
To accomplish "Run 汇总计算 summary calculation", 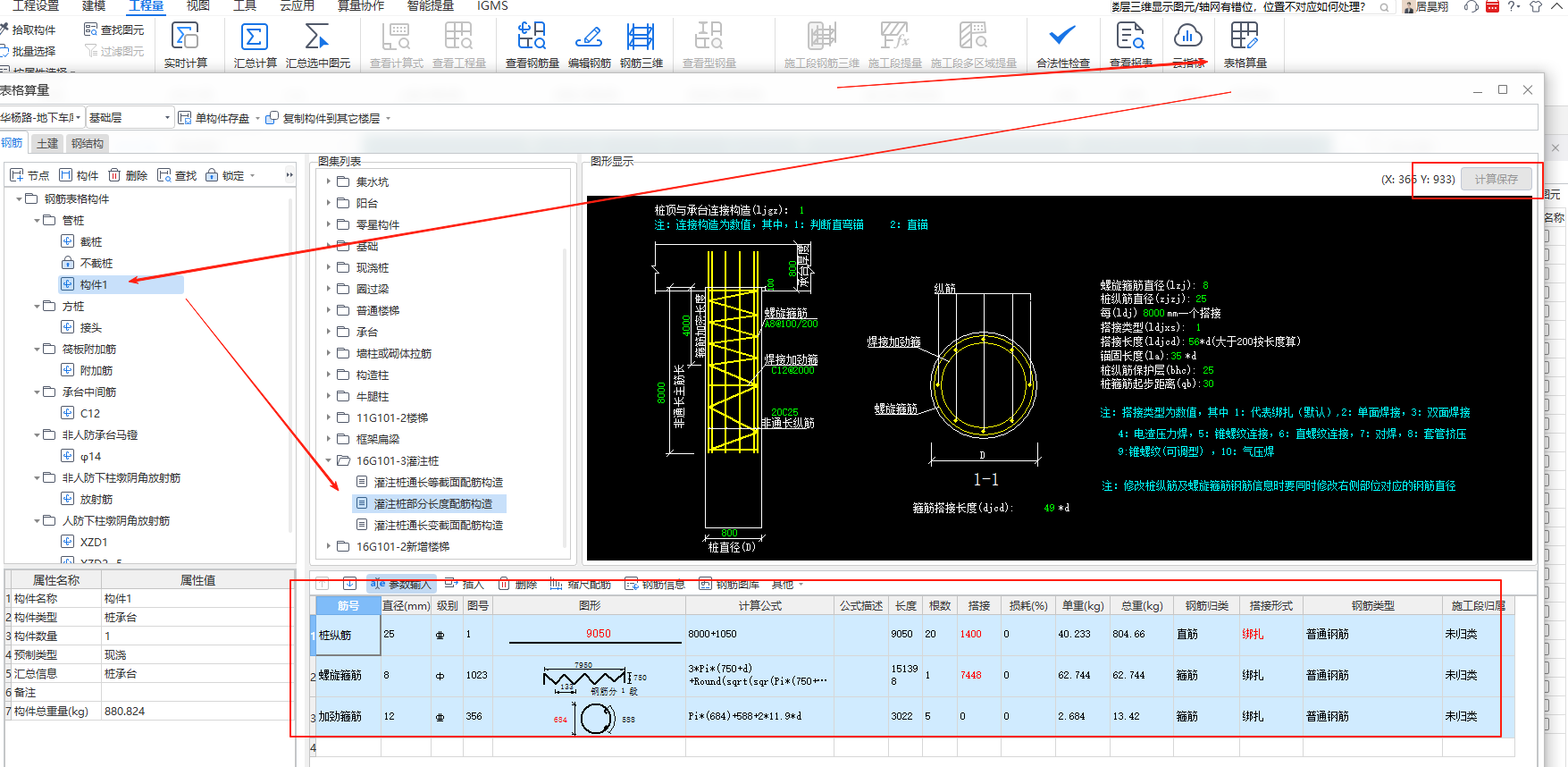I will coord(255,45).
